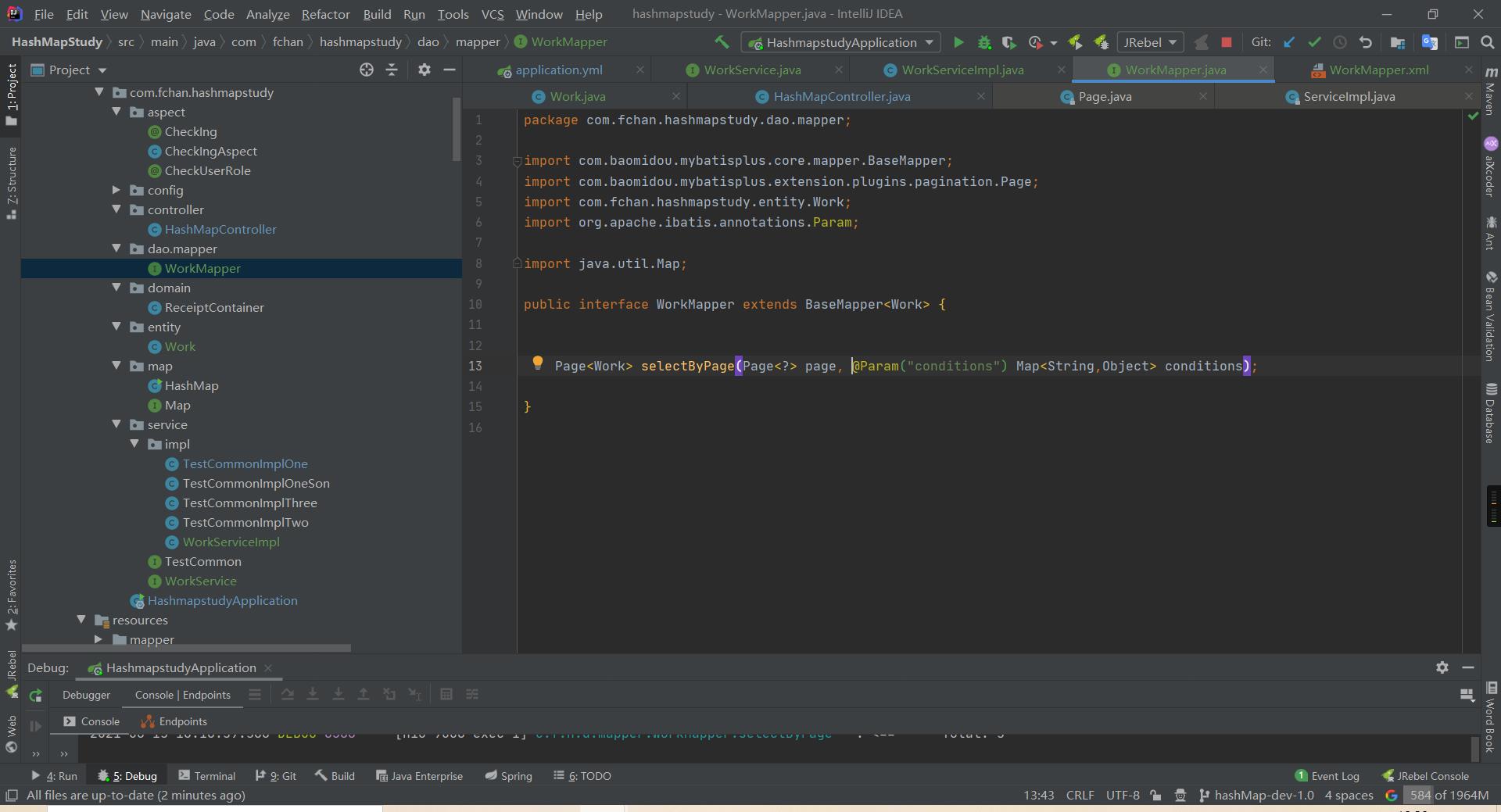Start debugging with the green bug icon
The image size is (1501, 812).
tap(984, 42)
